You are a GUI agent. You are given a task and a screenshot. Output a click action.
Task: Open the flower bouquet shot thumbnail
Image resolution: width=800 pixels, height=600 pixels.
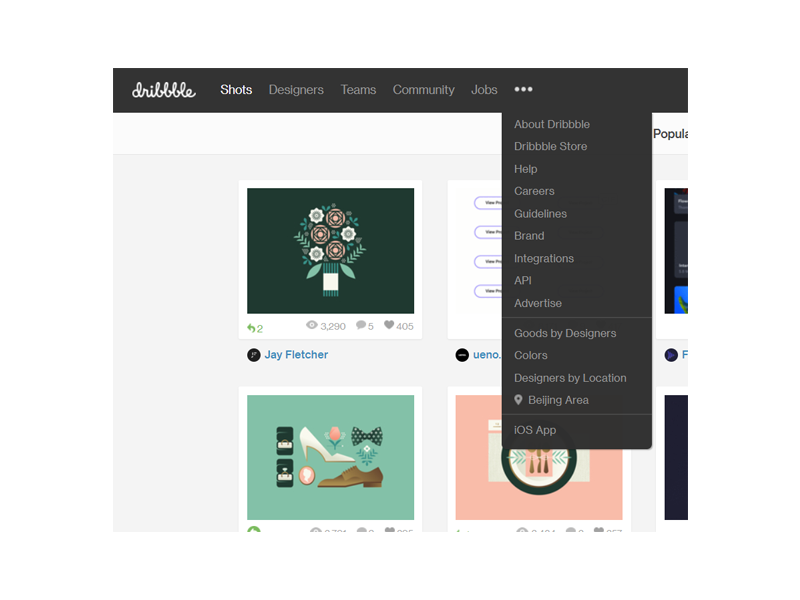pyautogui.click(x=330, y=251)
